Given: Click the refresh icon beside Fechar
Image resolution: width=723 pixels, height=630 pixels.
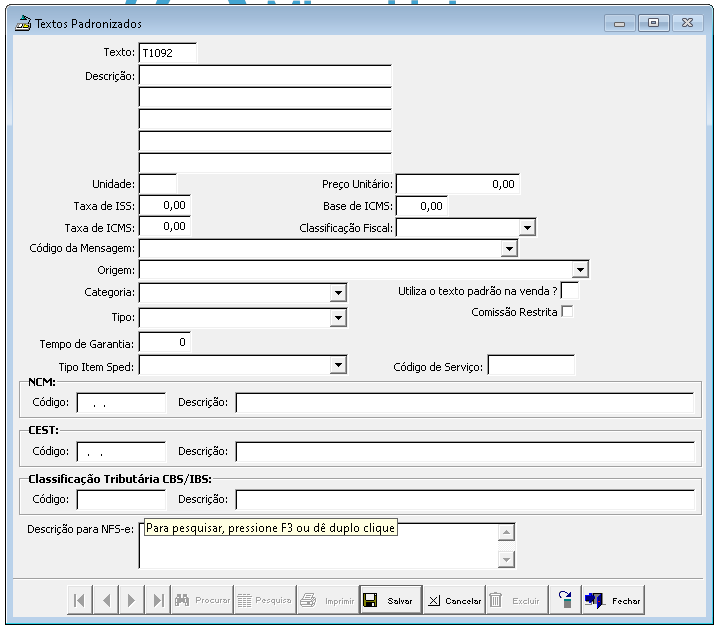Looking at the screenshot, I should click(x=565, y=600).
